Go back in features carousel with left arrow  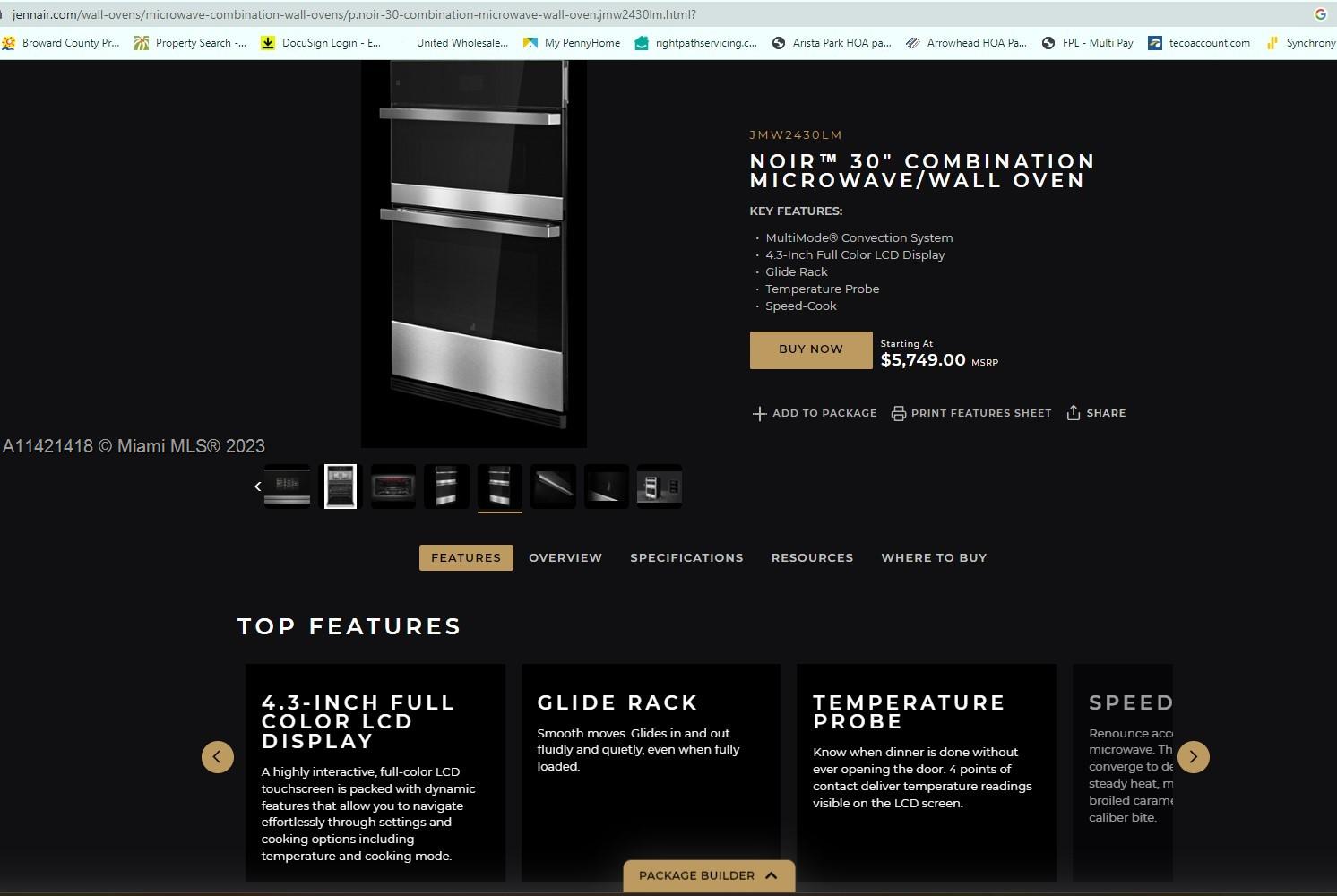[x=218, y=757]
